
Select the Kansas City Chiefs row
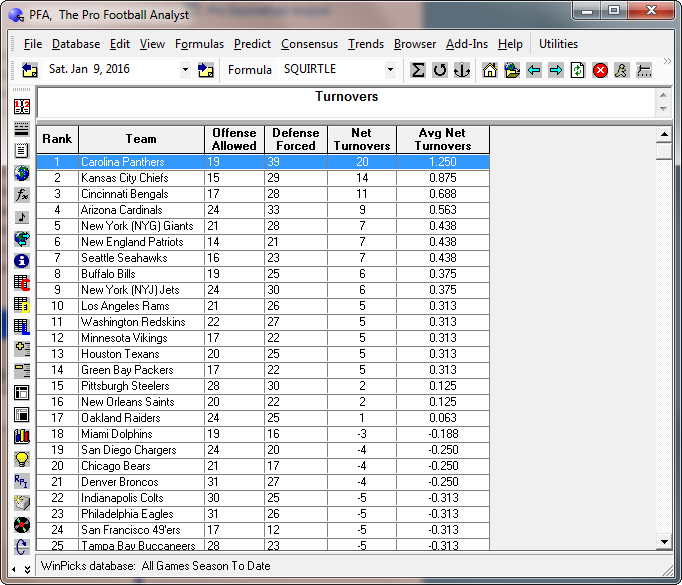point(263,178)
